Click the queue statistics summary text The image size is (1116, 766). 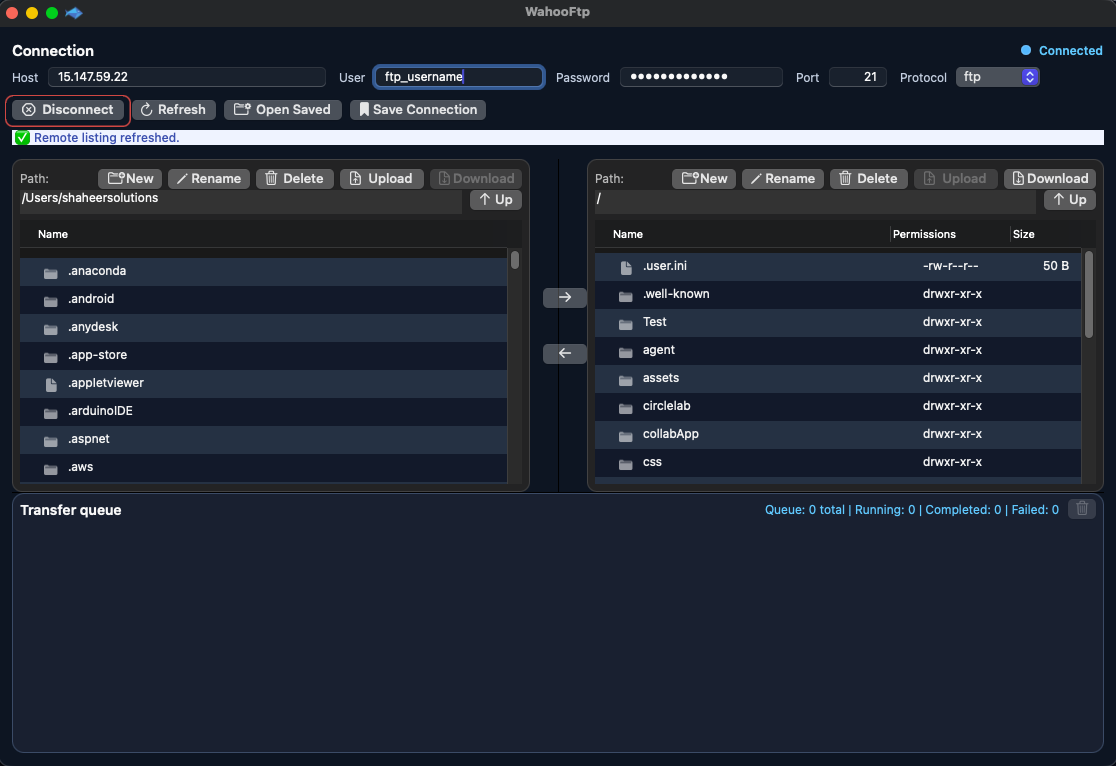(x=911, y=510)
